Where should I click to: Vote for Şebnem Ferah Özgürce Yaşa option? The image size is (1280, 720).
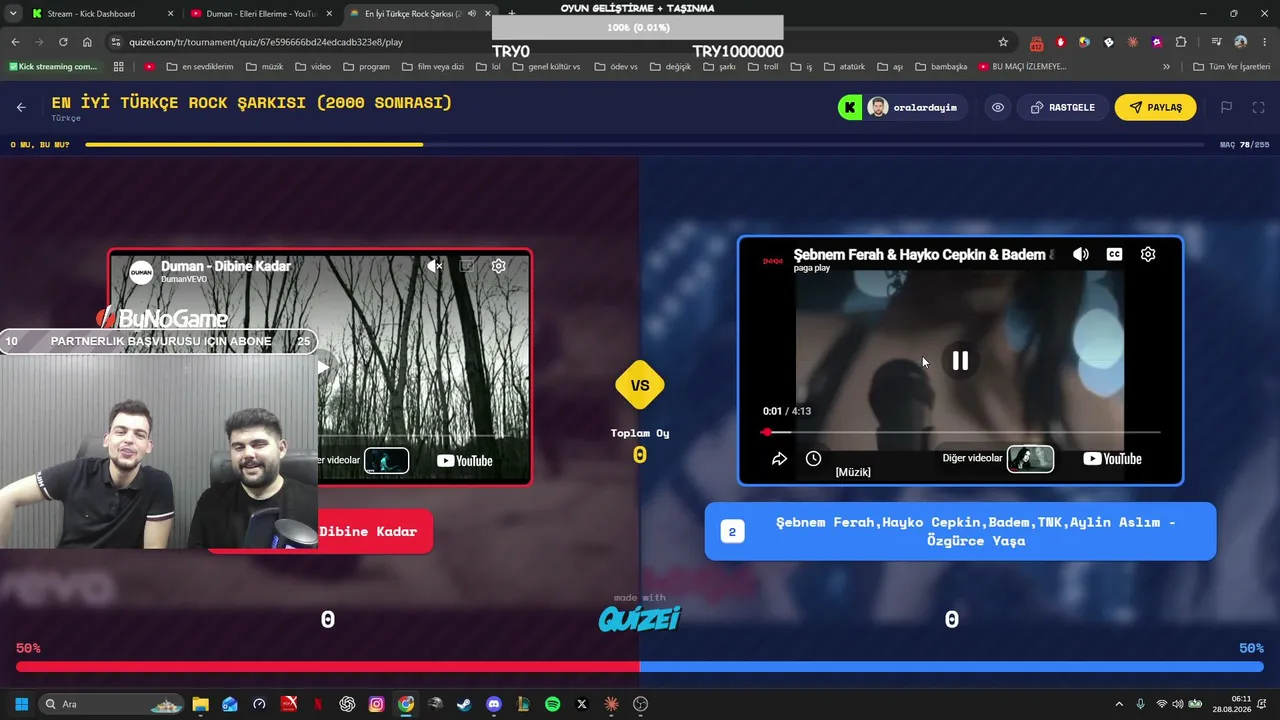[x=960, y=531]
